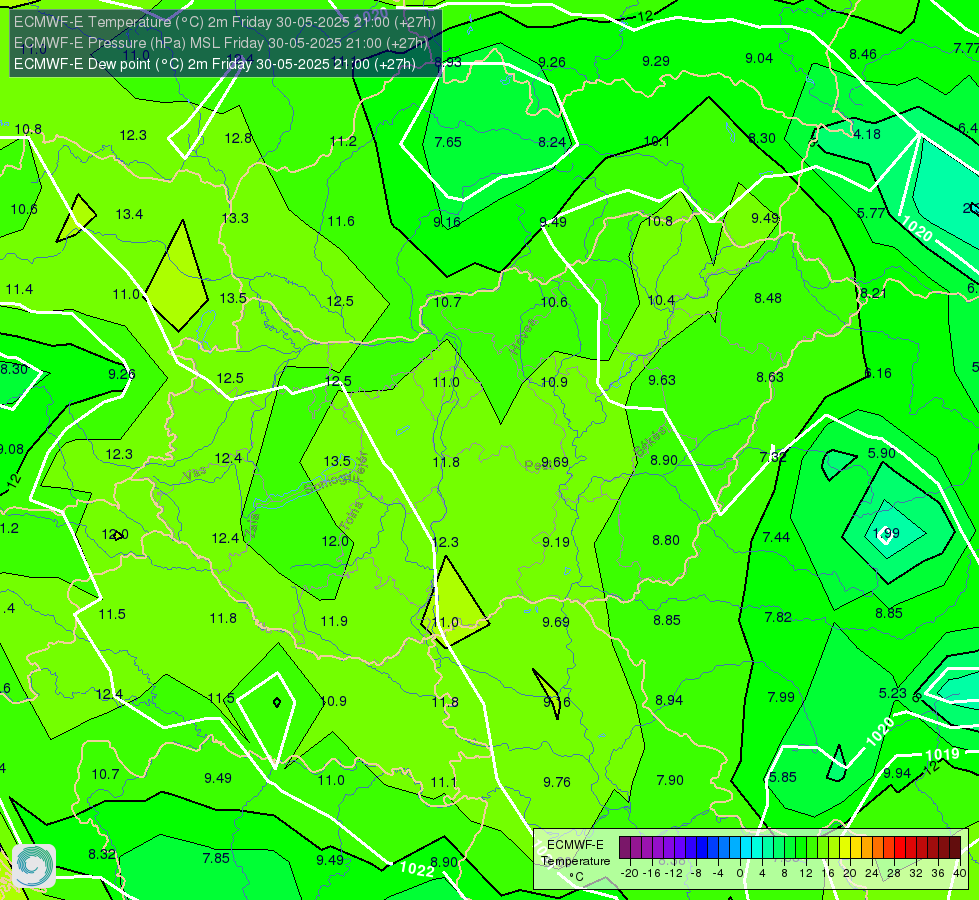Click the swirl logo icon
979x900 pixels.
tap(34, 866)
